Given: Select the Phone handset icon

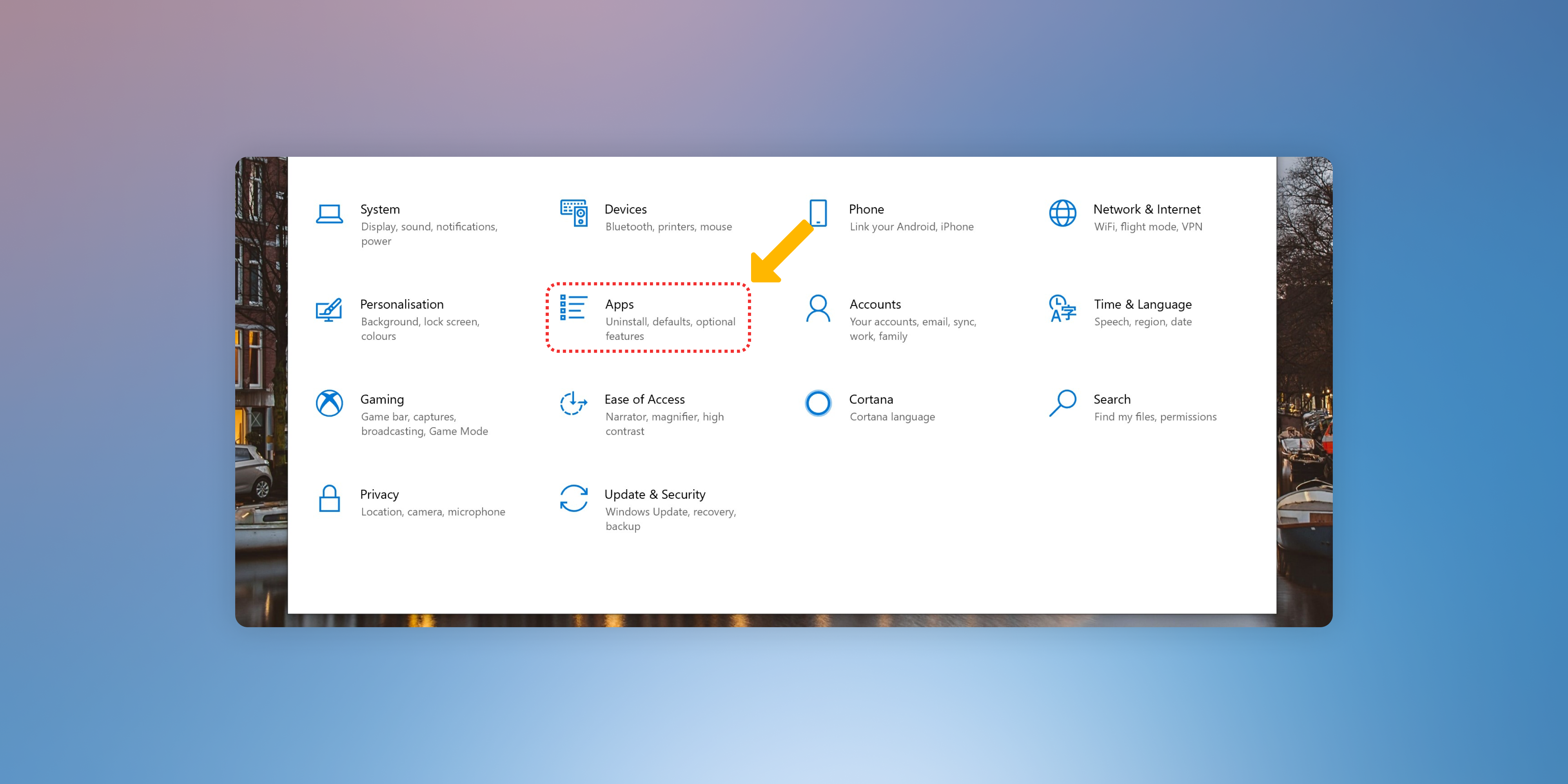Looking at the screenshot, I should 818,213.
